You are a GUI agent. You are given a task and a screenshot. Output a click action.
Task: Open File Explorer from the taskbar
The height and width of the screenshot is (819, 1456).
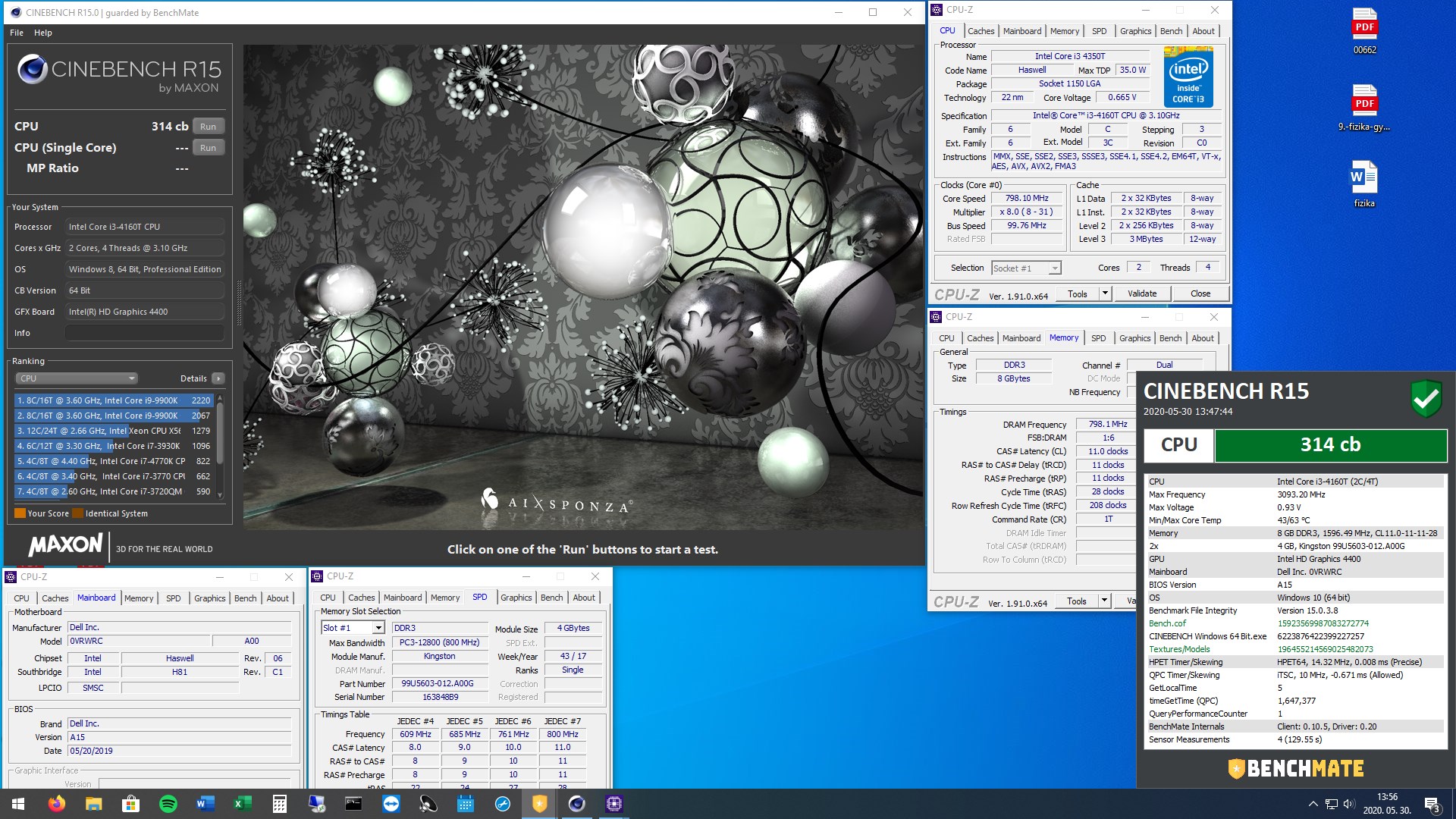coord(93,804)
